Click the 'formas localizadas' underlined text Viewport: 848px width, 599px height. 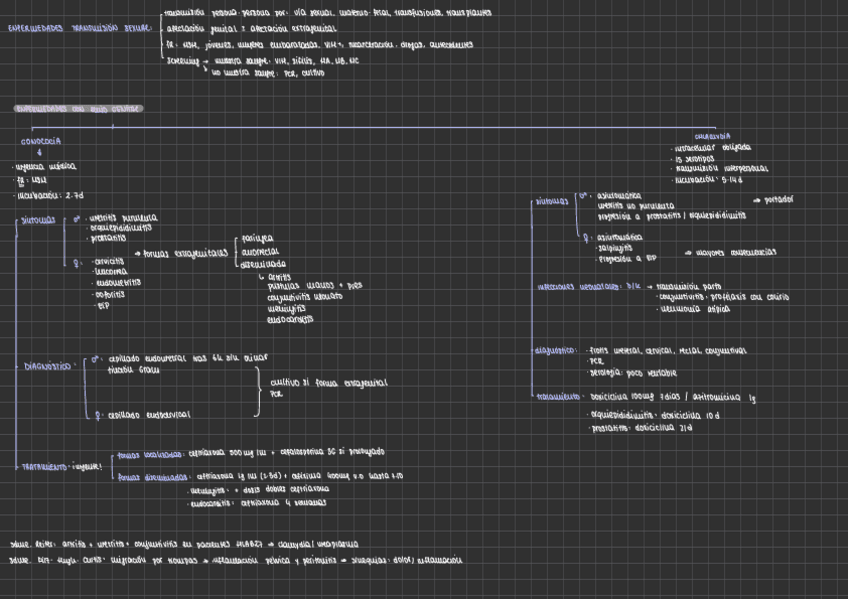coord(146,452)
